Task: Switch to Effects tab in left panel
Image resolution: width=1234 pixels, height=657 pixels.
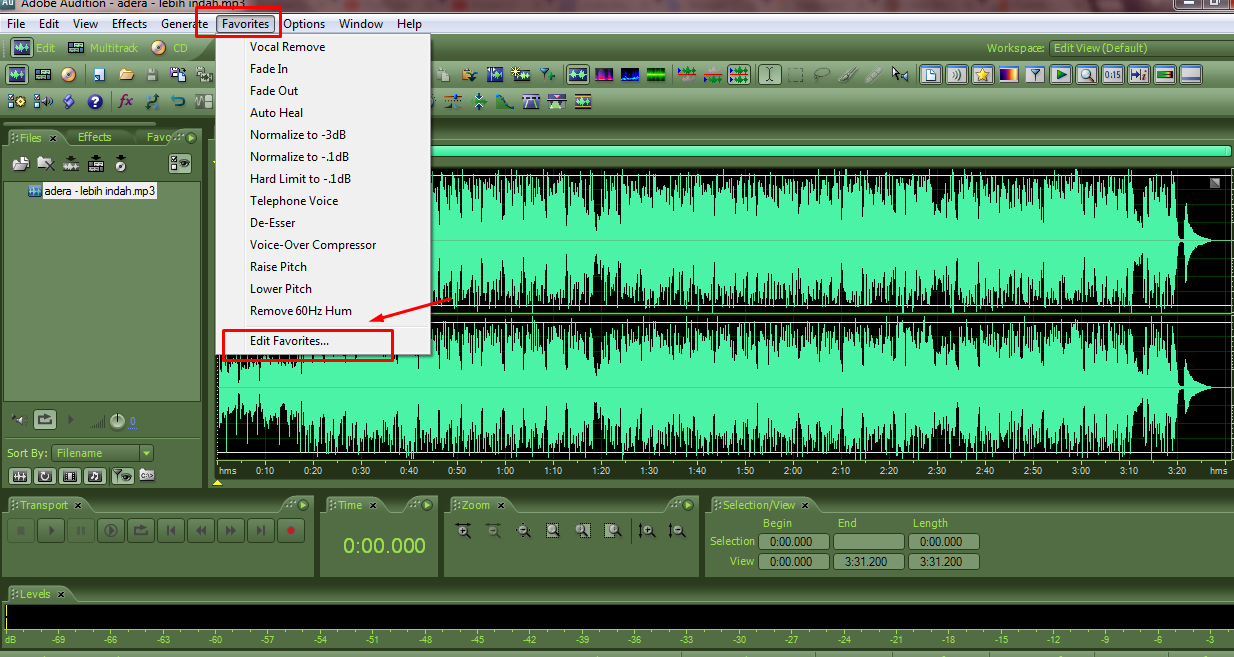Action: point(95,137)
